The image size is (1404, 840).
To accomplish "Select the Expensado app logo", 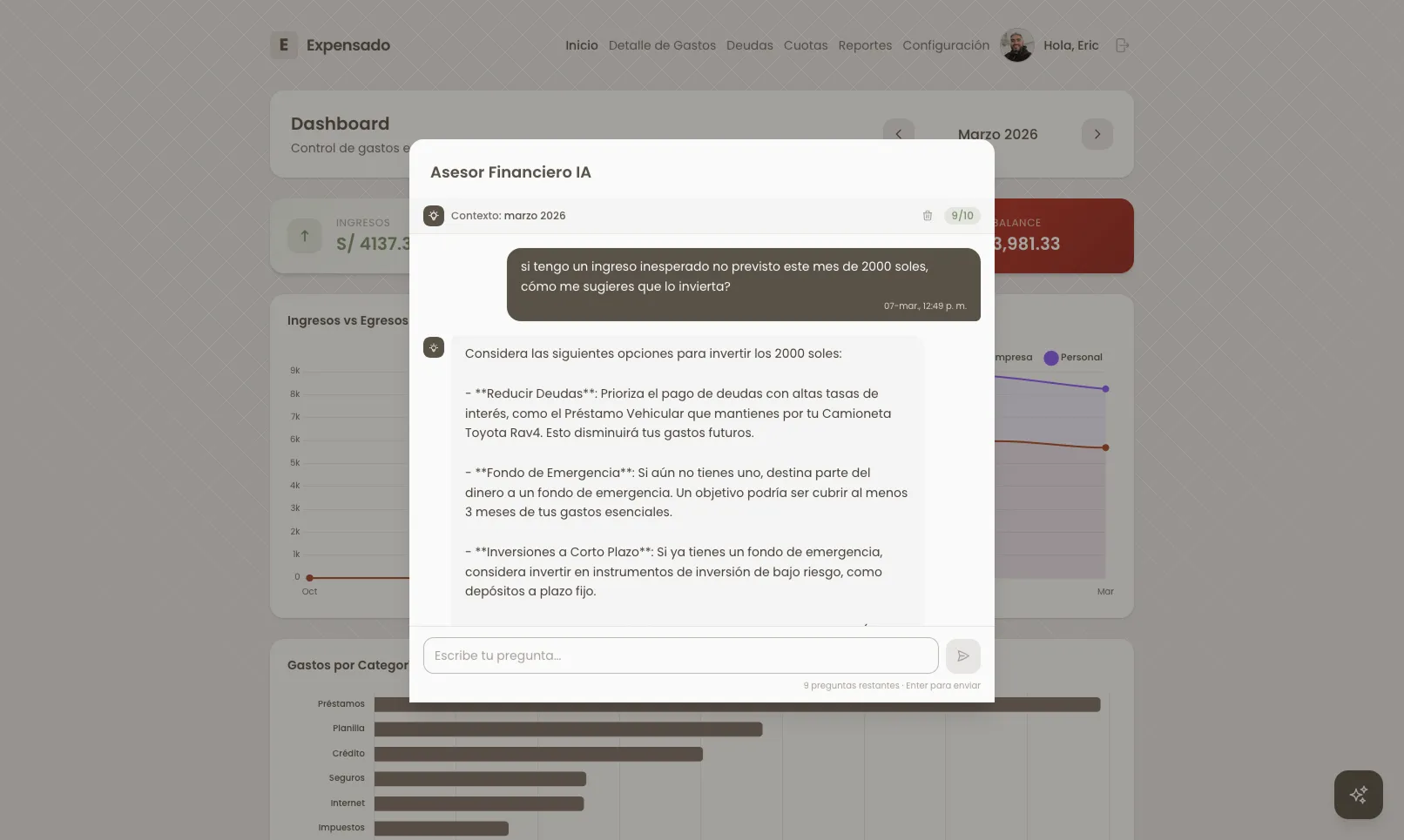I will coord(282,44).
